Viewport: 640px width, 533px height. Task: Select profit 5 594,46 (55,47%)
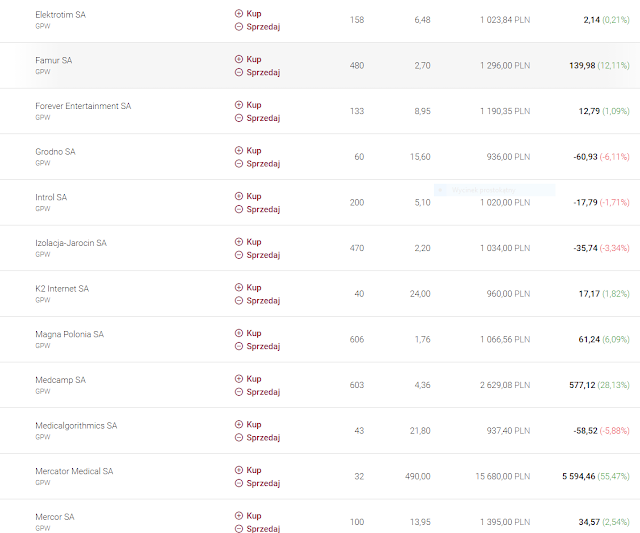pyautogui.click(x=596, y=477)
